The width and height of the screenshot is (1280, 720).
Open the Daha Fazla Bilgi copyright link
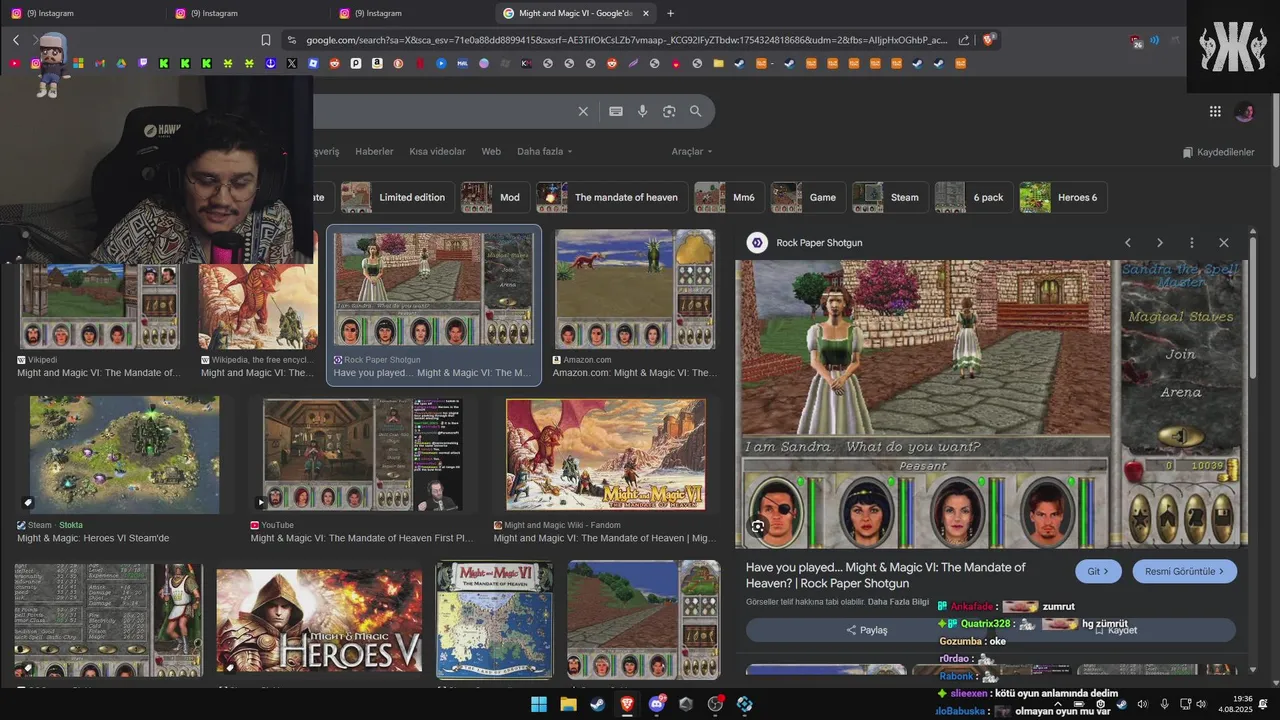pyautogui.click(x=900, y=602)
